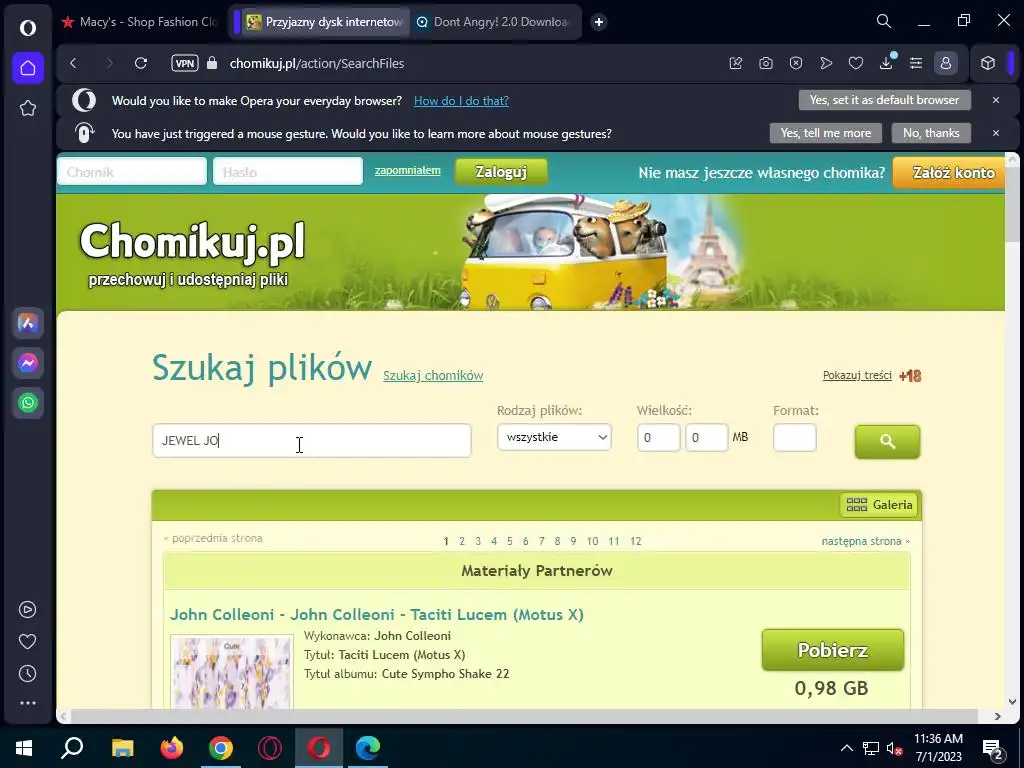Open the extensions cube icon
The width and height of the screenshot is (1024, 768).
(x=987, y=63)
